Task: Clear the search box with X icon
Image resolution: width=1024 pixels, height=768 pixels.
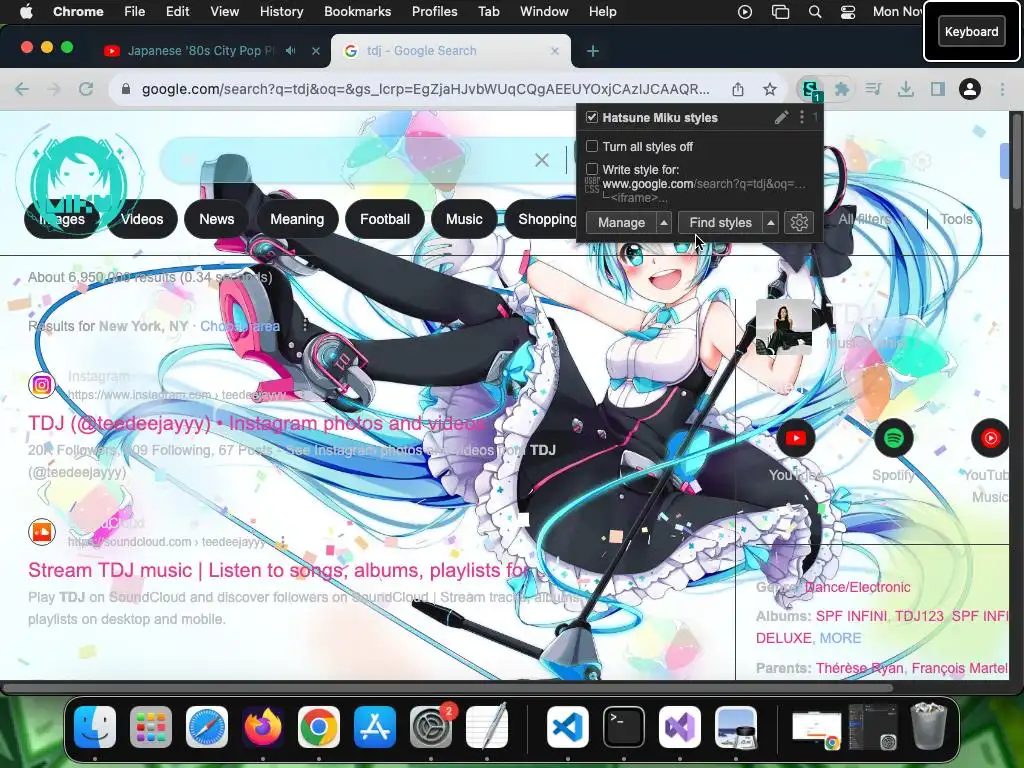Action: click(541, 160)
